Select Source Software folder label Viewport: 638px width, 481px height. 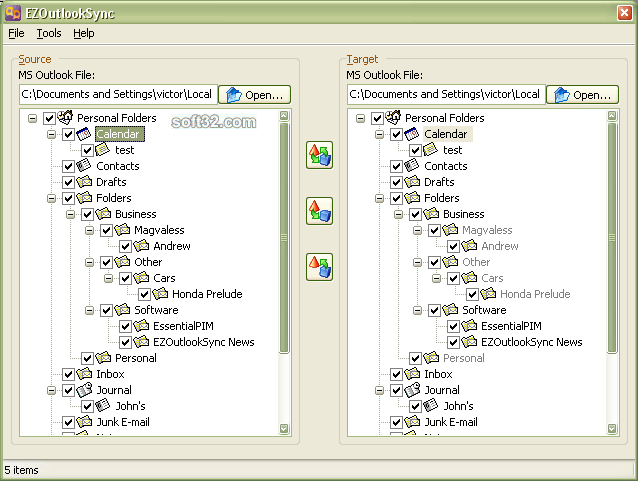tap(156, 310)
